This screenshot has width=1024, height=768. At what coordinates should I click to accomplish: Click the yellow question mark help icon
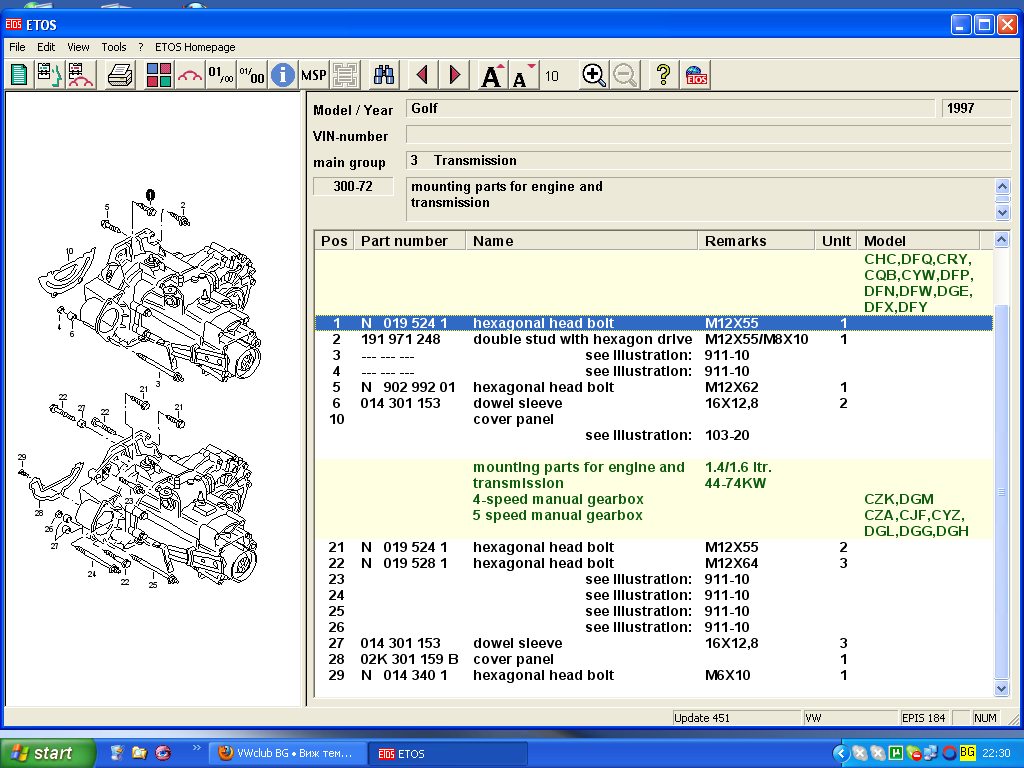pos(662,75)
